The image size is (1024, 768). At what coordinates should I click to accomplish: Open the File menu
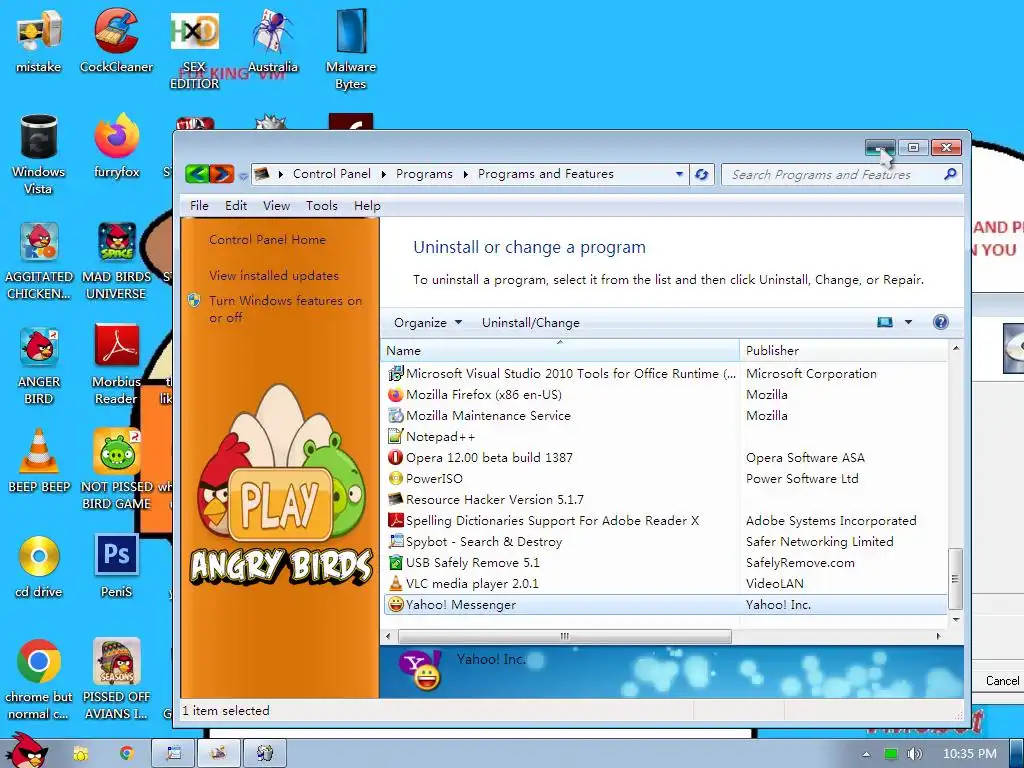(x=199, y=206)
